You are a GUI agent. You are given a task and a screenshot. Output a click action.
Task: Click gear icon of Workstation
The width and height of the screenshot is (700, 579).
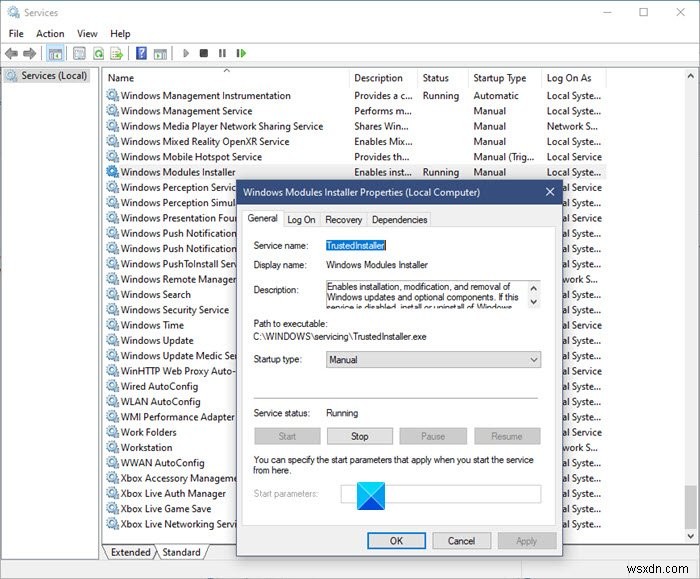(112, 447)
